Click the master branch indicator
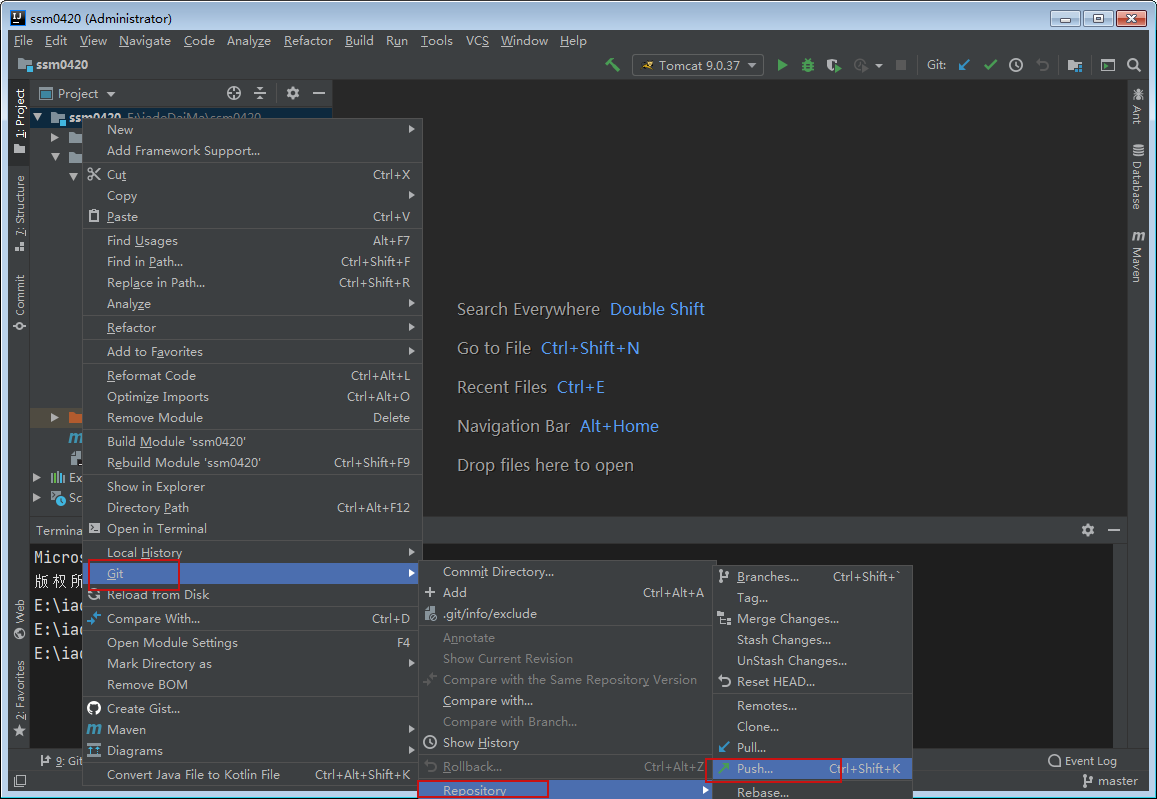The image size is (1157, 799). tap(1110, 781)
